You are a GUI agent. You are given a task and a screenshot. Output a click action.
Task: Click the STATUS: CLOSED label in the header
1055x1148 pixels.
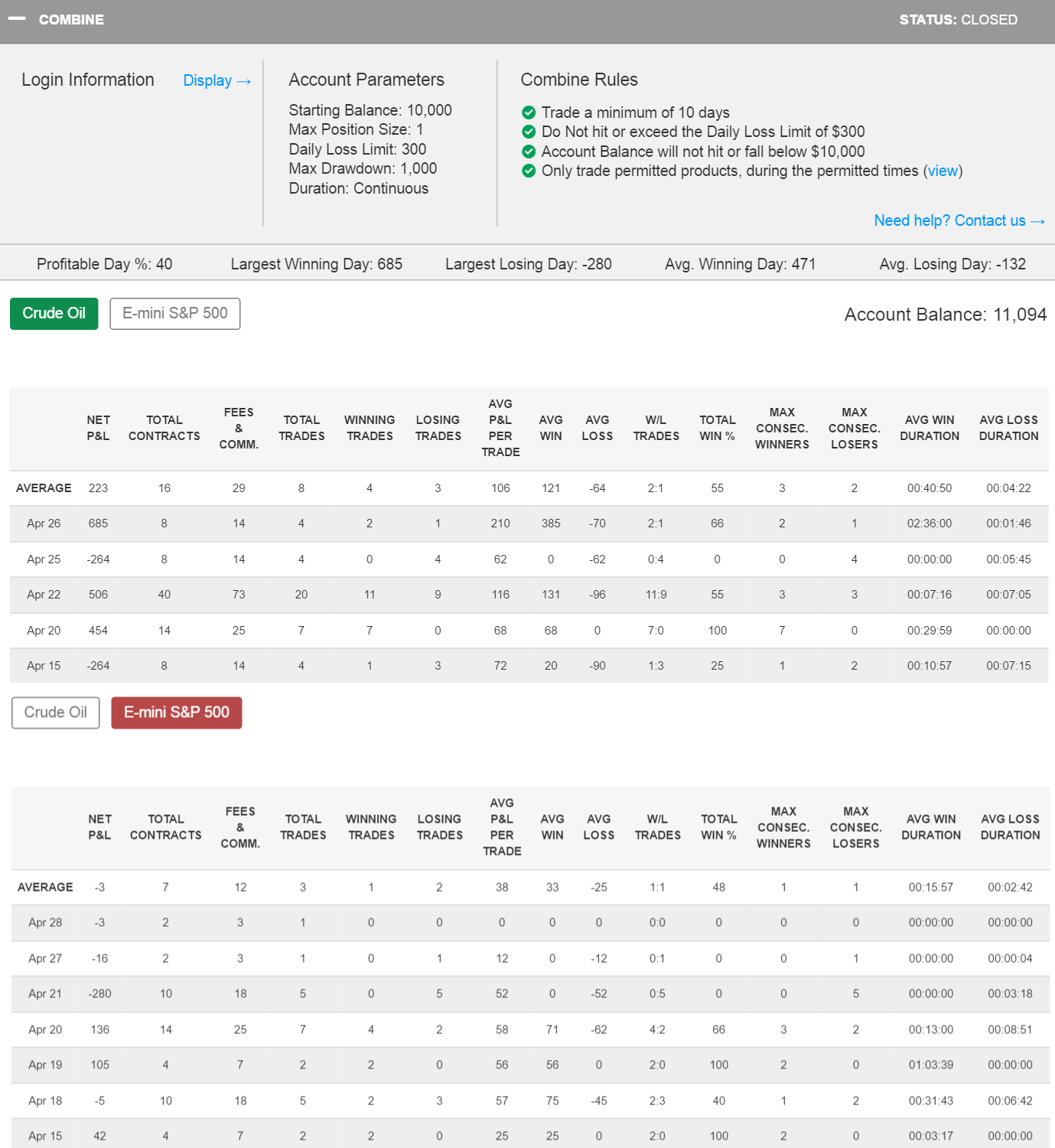click(x=958, y=19)
